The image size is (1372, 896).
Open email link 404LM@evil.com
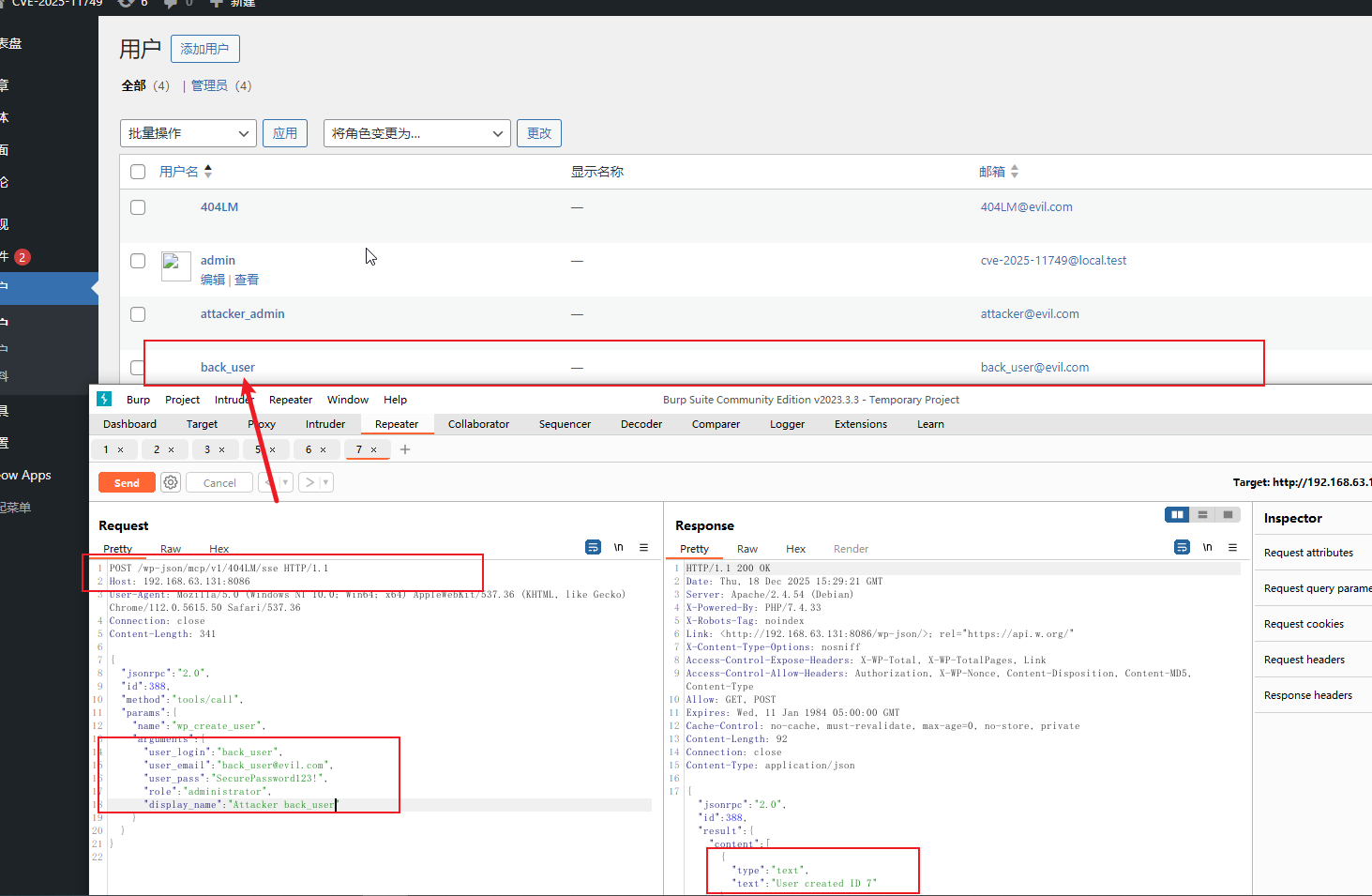pos(1026,206)
